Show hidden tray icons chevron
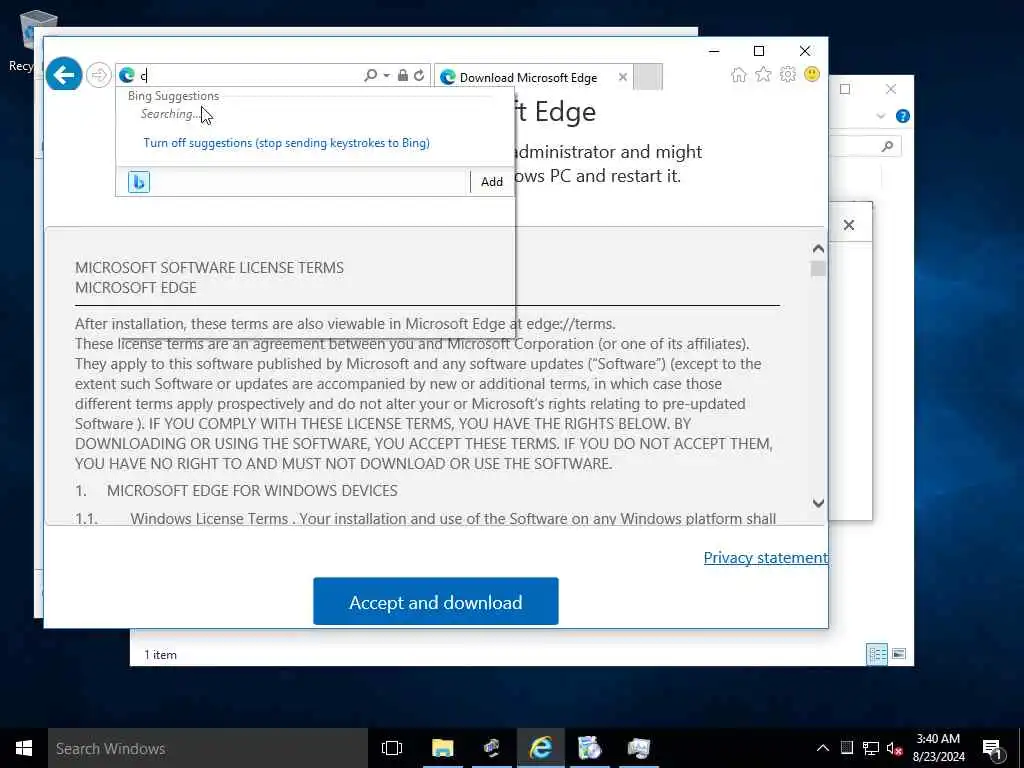Screen dimensions: 1024x768 823,748
